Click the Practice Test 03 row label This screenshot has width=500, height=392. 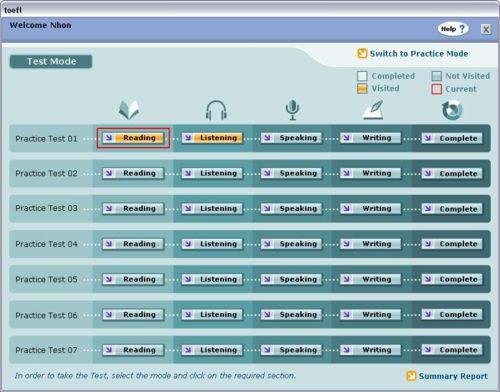tap(46, 208)
